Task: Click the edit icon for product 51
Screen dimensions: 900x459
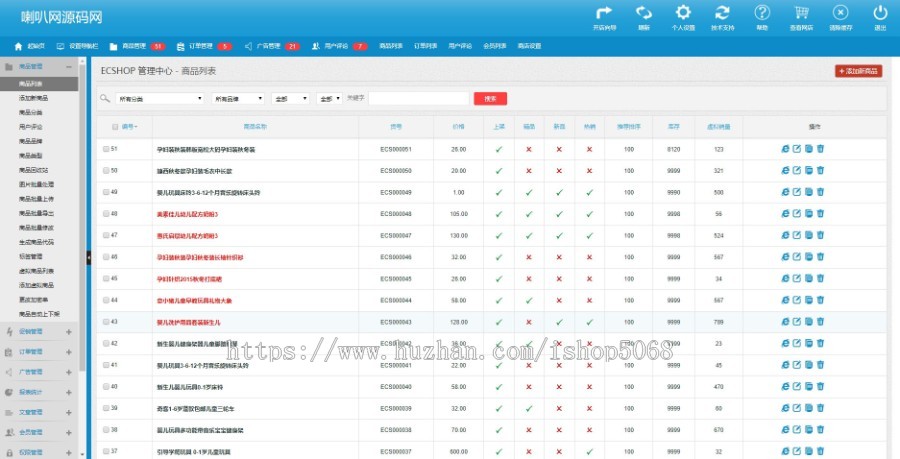Action: (797, 149)
